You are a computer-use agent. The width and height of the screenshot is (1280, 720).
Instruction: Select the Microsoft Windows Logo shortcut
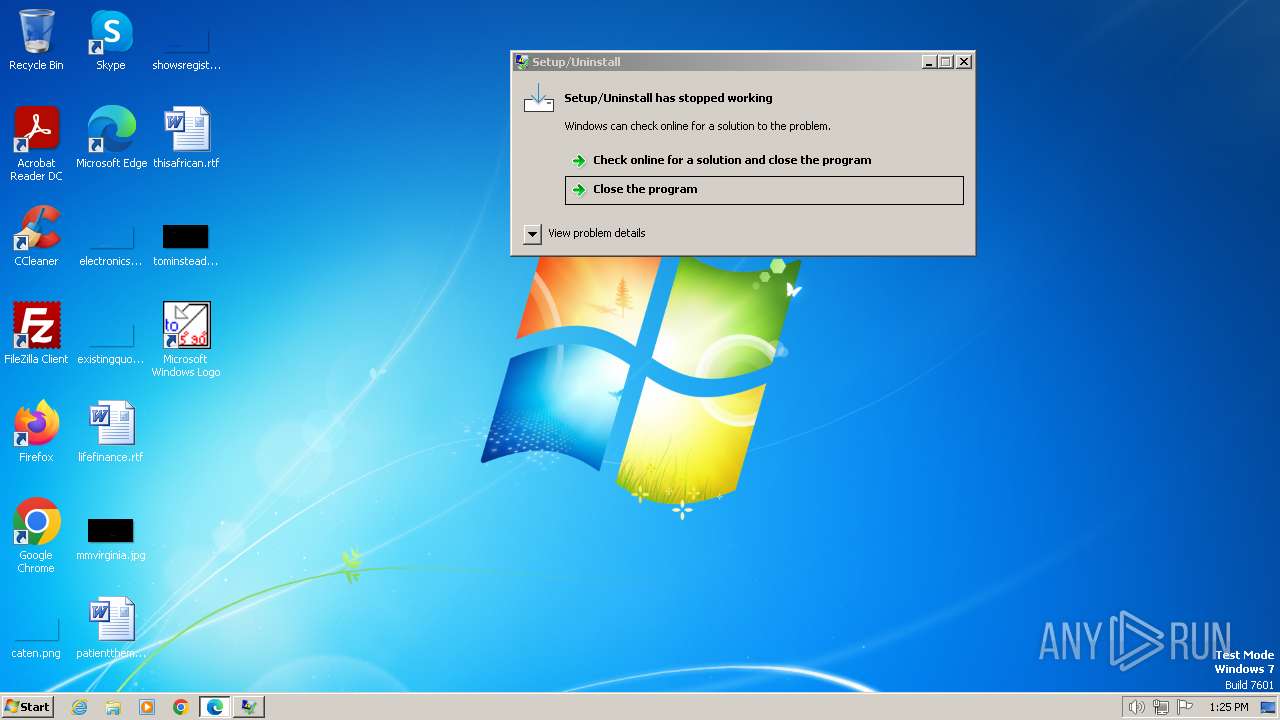pos(186,340)
